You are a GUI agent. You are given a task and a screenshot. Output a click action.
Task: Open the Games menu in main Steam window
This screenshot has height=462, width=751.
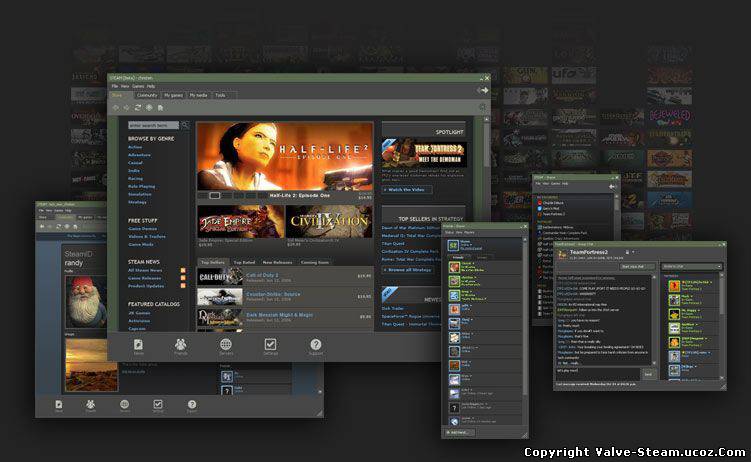[x=138, y=86]
